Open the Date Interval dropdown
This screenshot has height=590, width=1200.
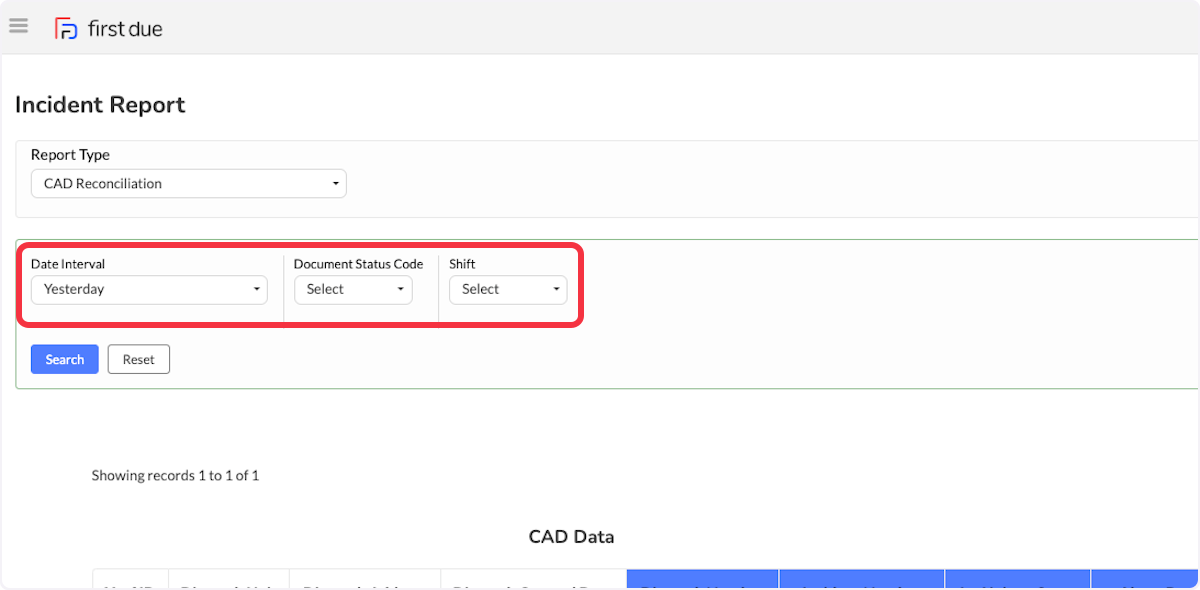click(x=149, y=289)
